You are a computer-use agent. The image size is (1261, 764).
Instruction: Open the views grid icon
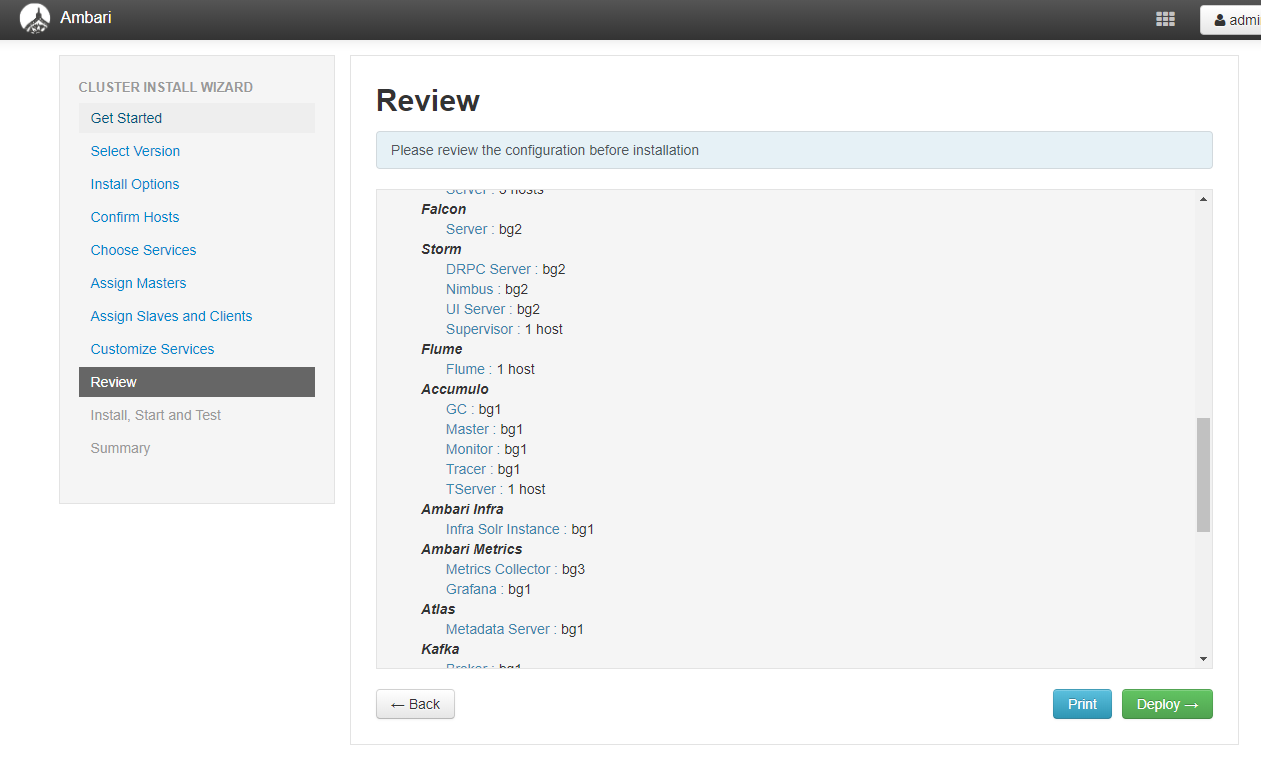pyautogui.click(x=1165, y=19)
